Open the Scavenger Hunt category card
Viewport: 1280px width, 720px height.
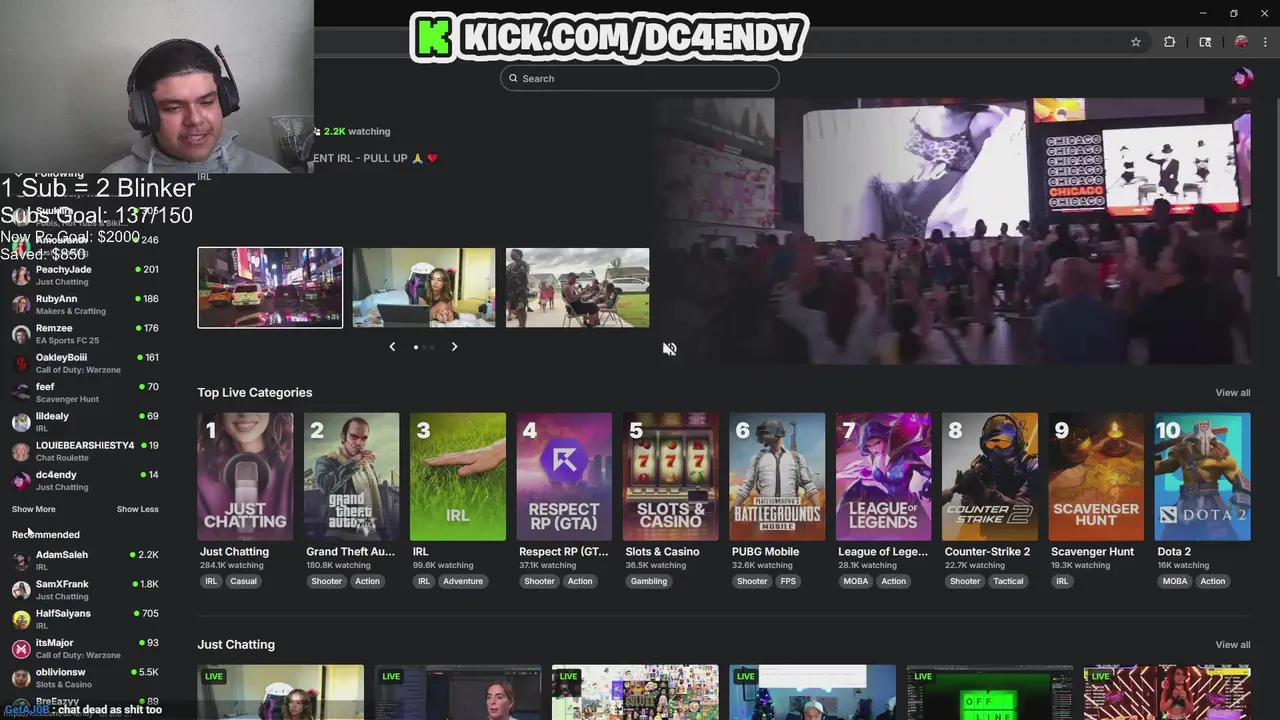pos(1096,476)
